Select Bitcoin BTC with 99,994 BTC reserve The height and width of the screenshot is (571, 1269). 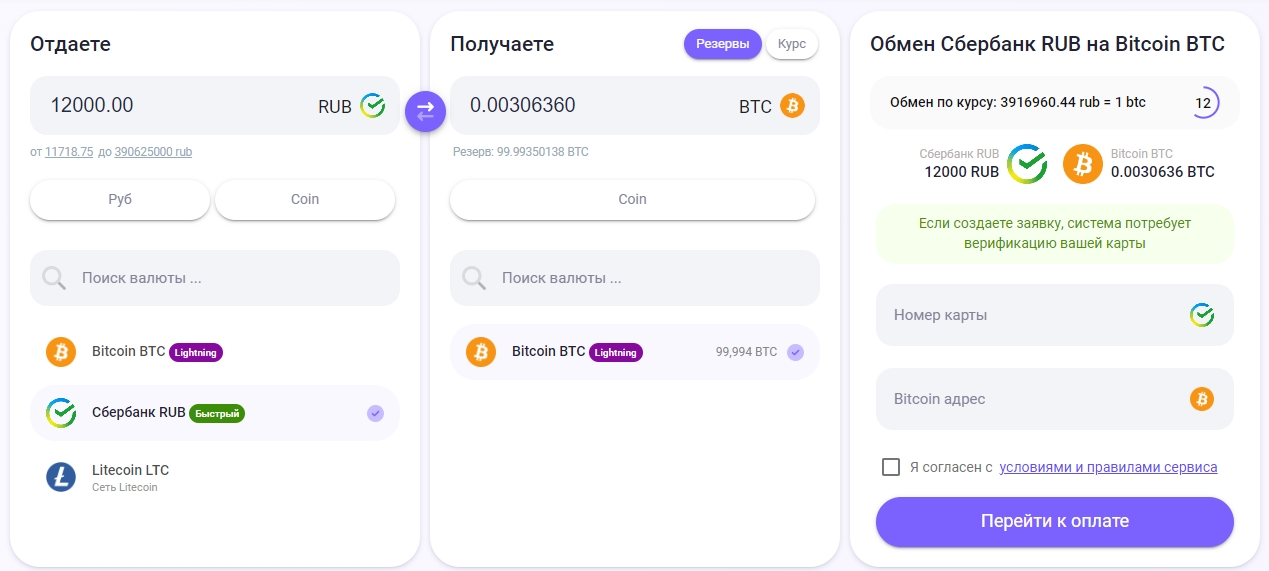point(634,352)
